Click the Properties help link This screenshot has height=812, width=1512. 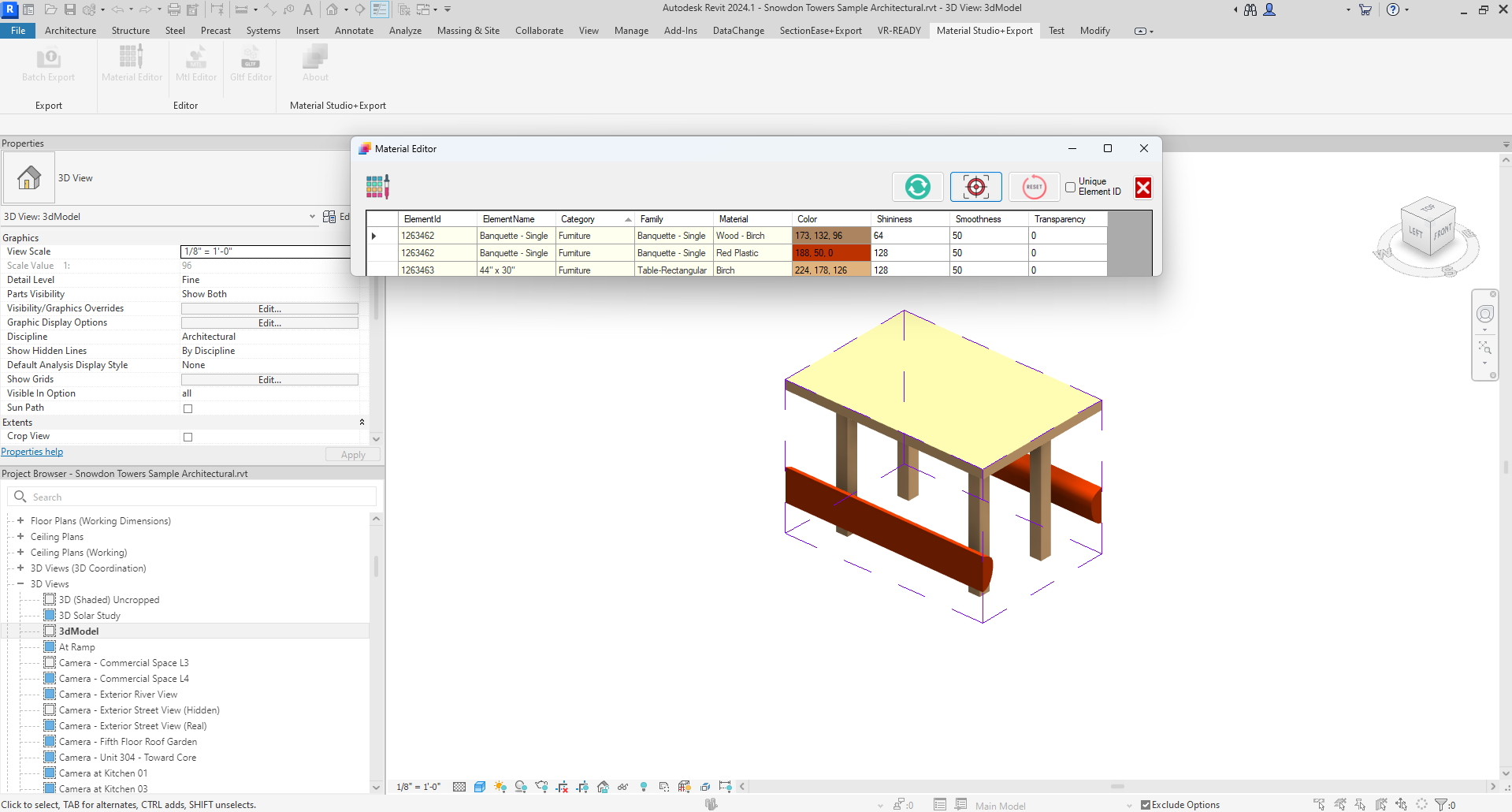pyautogui.click(x=32, y=452)
